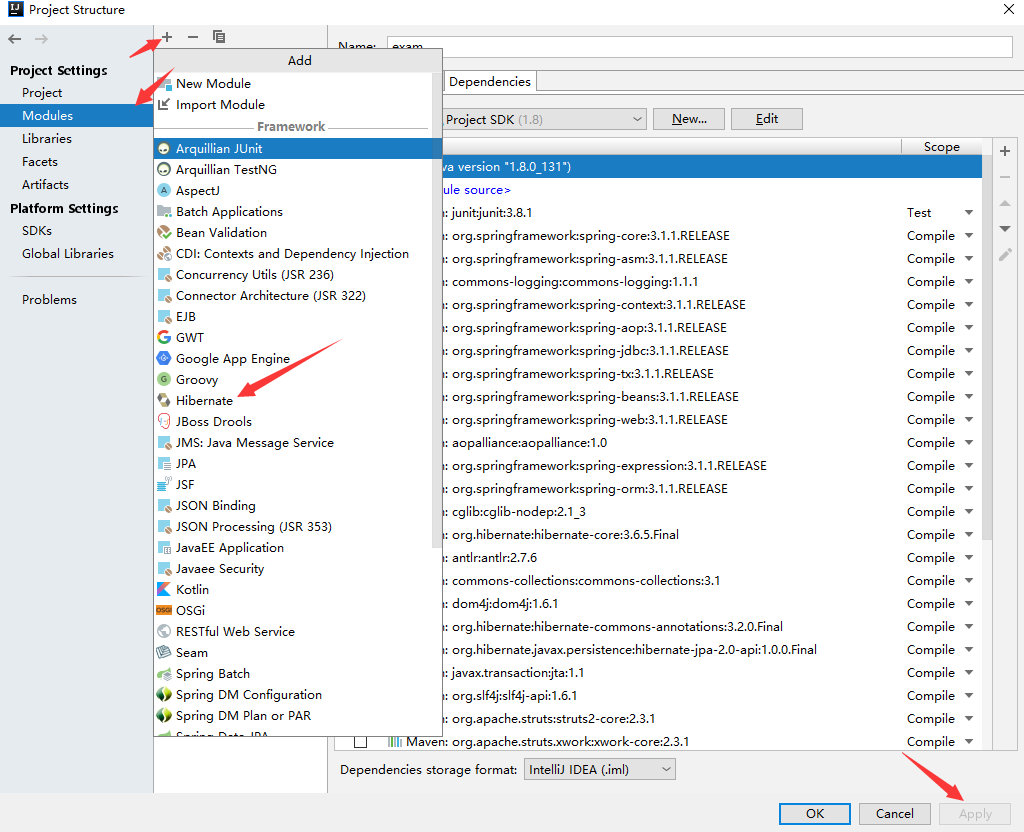Viewport: 1024px width, 832px height.
Task: Move the selected dependency down with the arrow icon
Action: point(1004,228)
